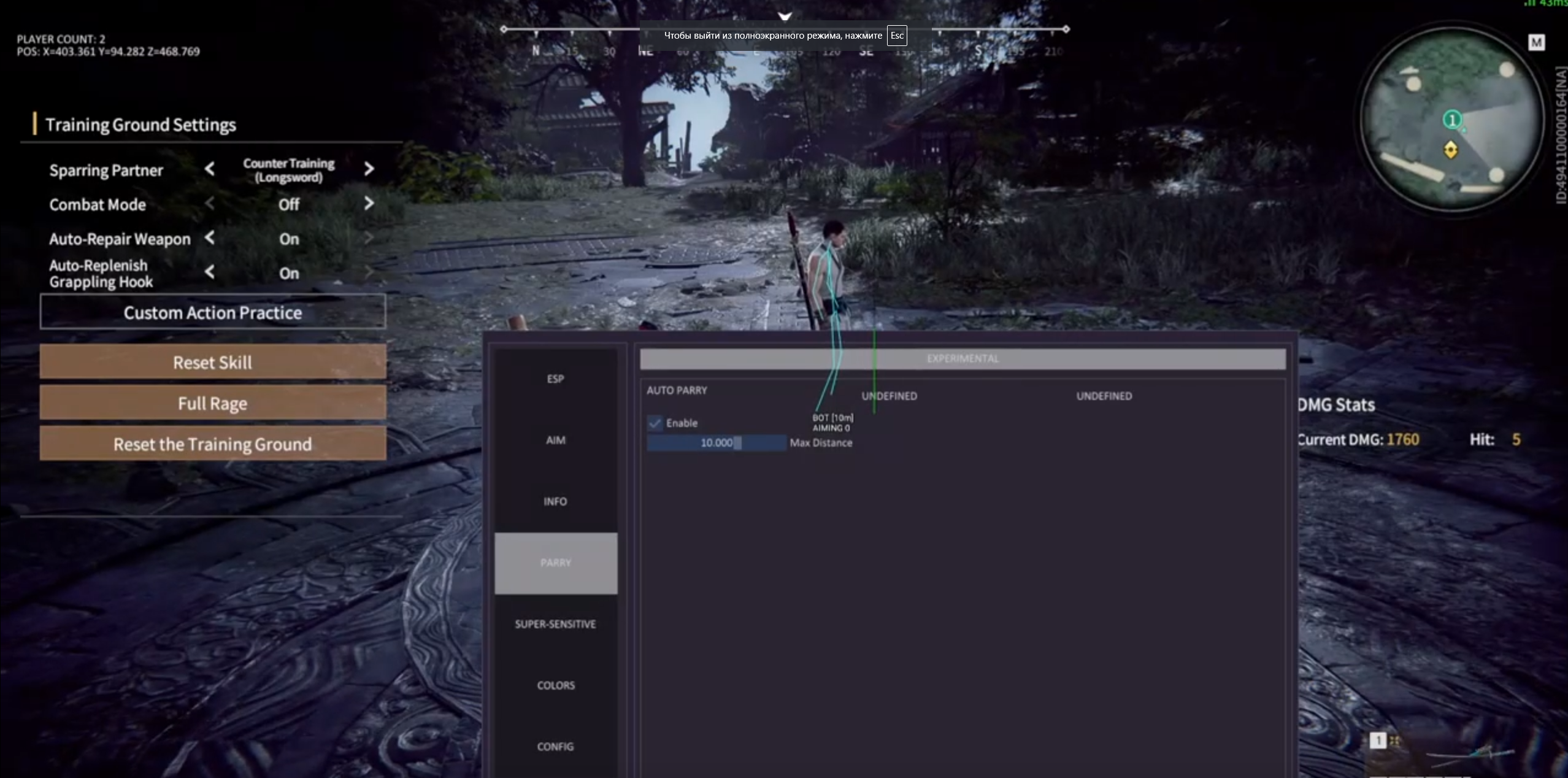Image resolution: width=1568 pixels, height=778 pixels.
Task: Click the weapon slot 1 icon
Action: coord(1378,741)
